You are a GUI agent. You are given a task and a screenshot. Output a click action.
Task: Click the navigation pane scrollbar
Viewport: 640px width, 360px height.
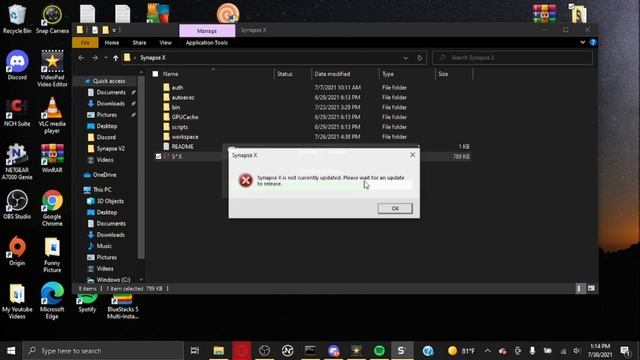(141, 167)
